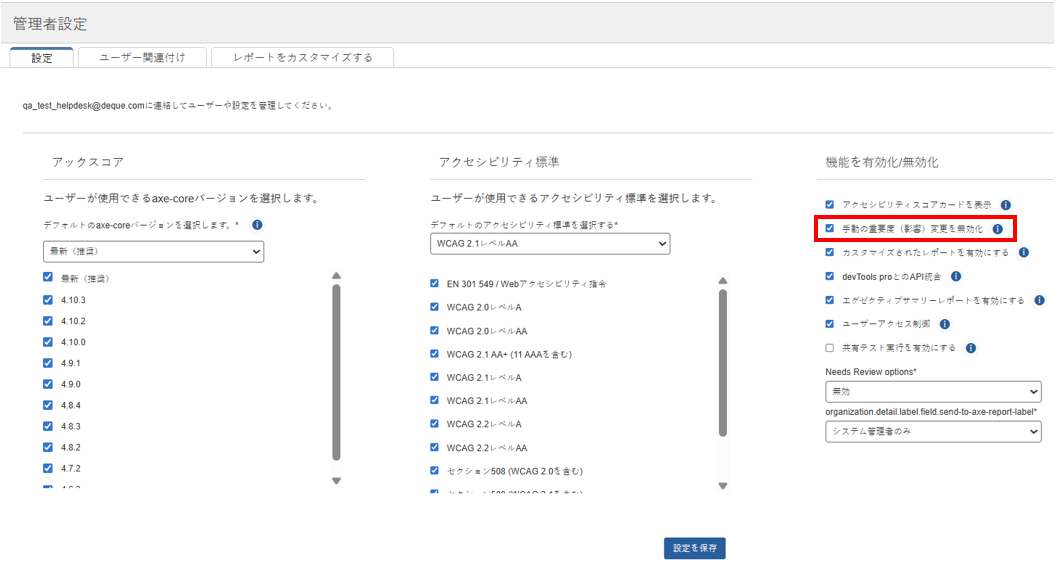Toggle the EN 301 549 standard checkbox
This screenshot has width=1058, height=565.
click(x=434, y=284)
